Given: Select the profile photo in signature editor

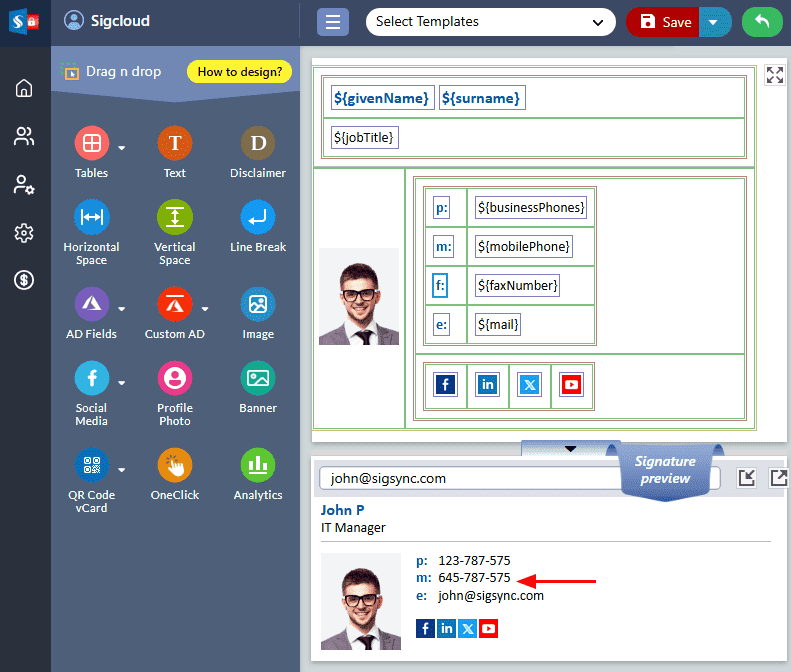Looking at the screenshot, I should tap(359, 297).
